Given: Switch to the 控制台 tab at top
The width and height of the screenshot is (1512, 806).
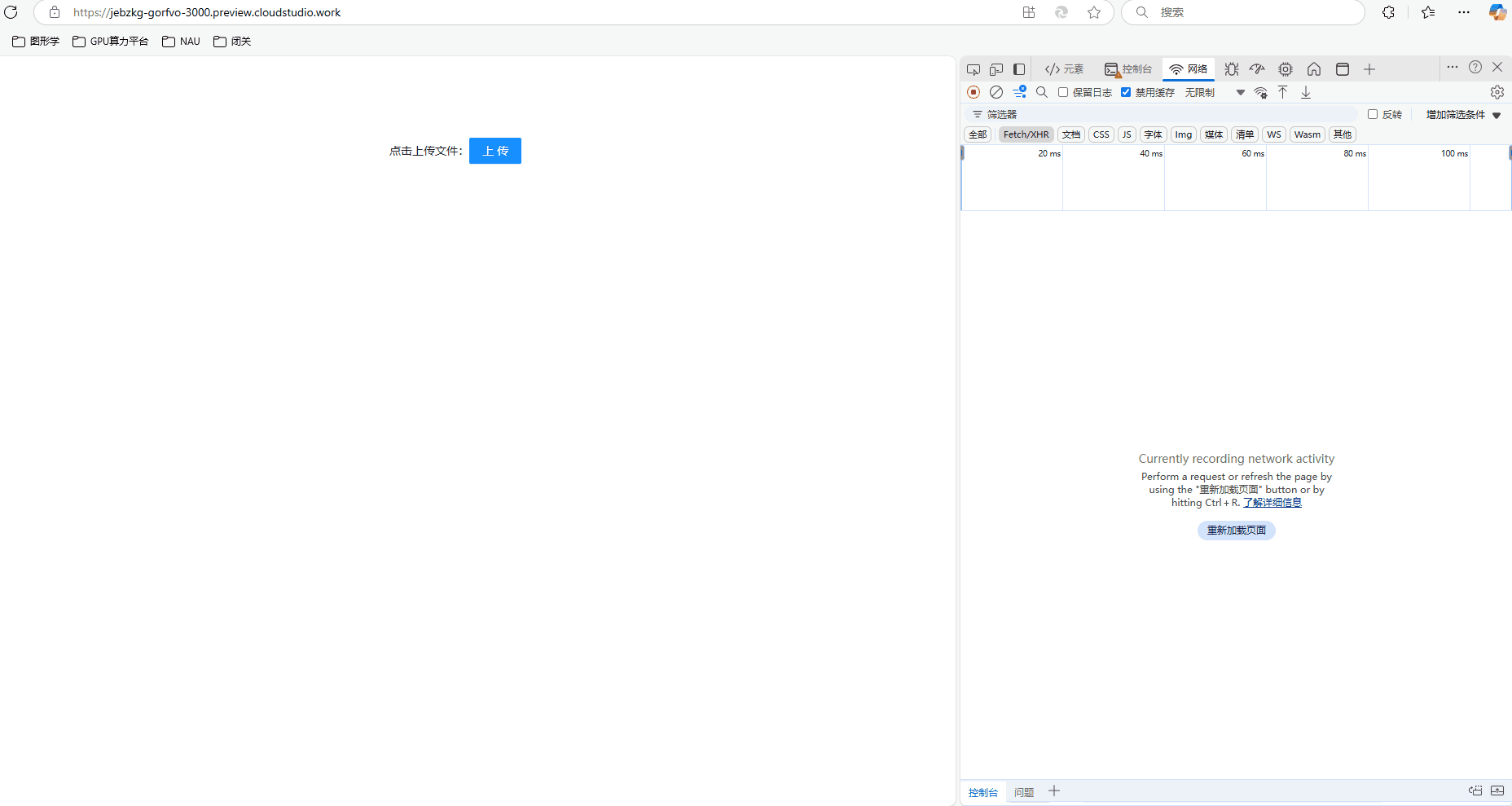Looking at the screenshot, I should 1128,69.
